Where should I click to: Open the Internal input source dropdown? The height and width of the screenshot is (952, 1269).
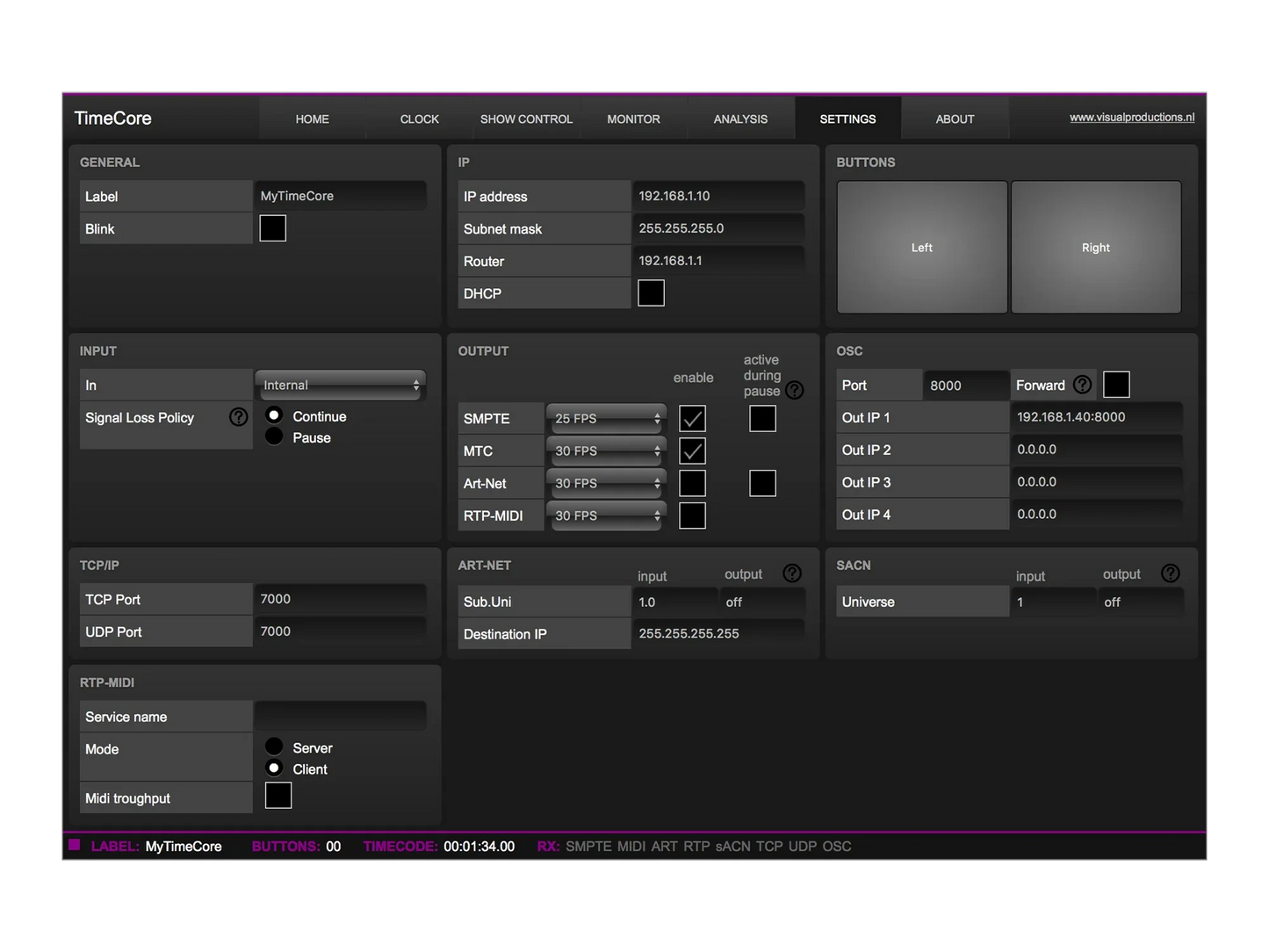click(341, 385)
